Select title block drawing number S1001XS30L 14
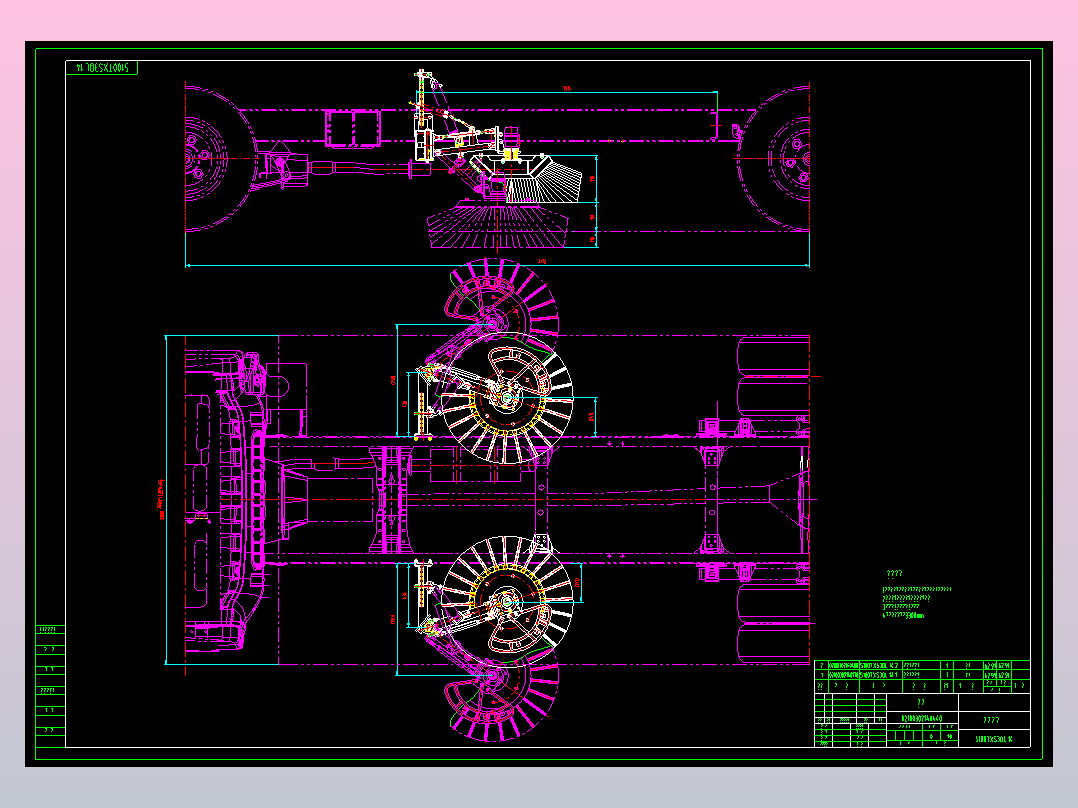Screen dimensions: 1078x808 (993, 739)
